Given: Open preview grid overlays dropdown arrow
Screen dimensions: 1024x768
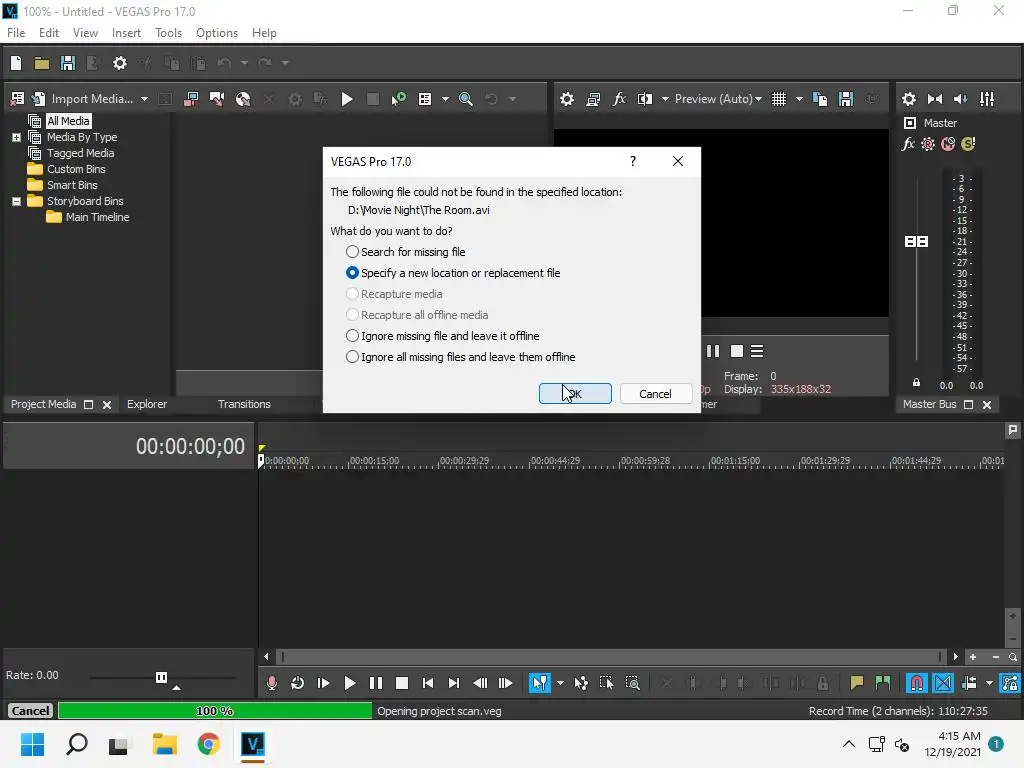Looking at the screenshot, I should (799, 99).
